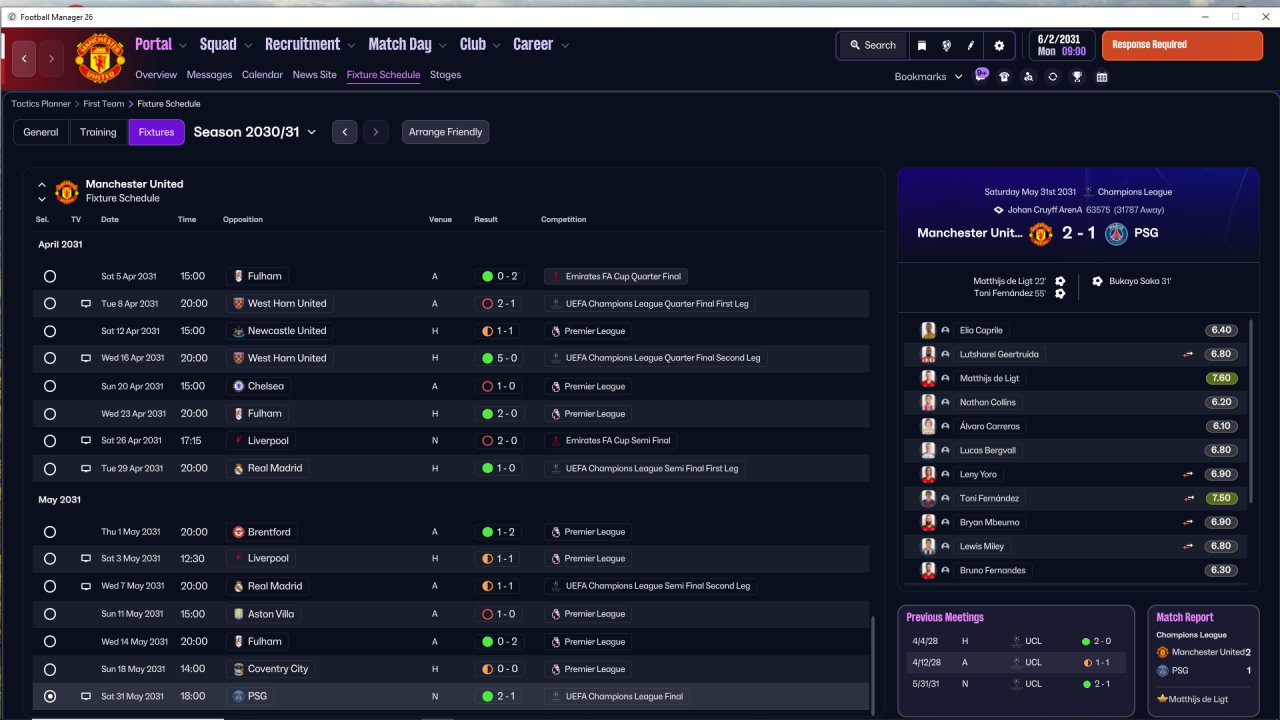This screenshot has height=720, width=1280.
Task: Click the shirt shortcut icon under date
Action: coord(1004,77)
